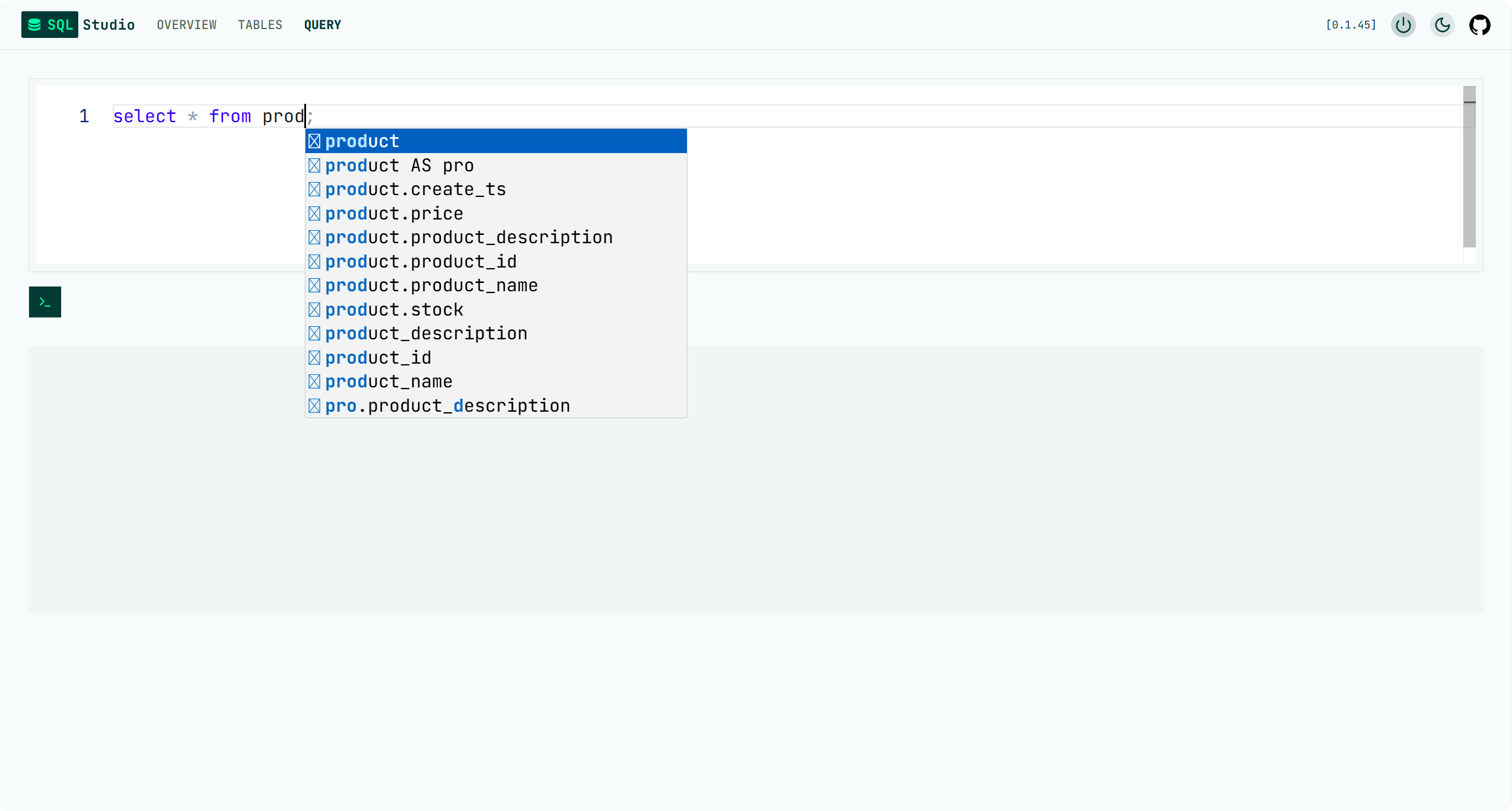Click icon beside 'product_id' suggestion
This screenshot has width=1512, height=811.
tap(314, 358)
